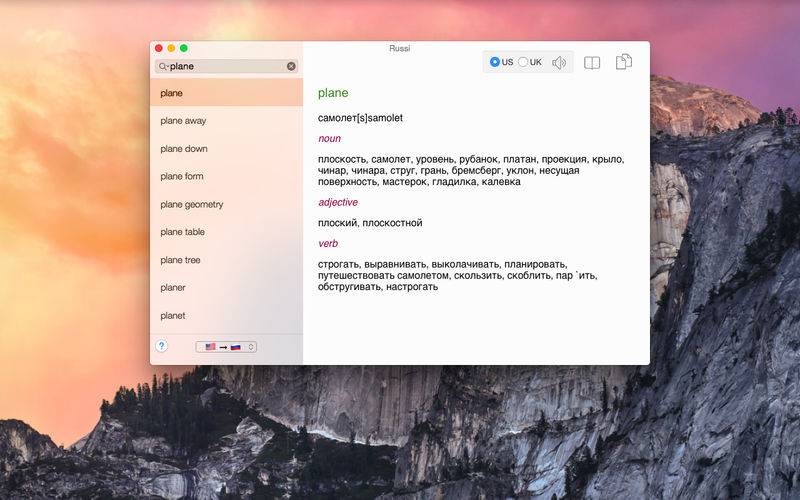The width and height of the screenshot is (800, 500).
Task: Click the green 'plane' headword
Action: click(x=333, y=93)
